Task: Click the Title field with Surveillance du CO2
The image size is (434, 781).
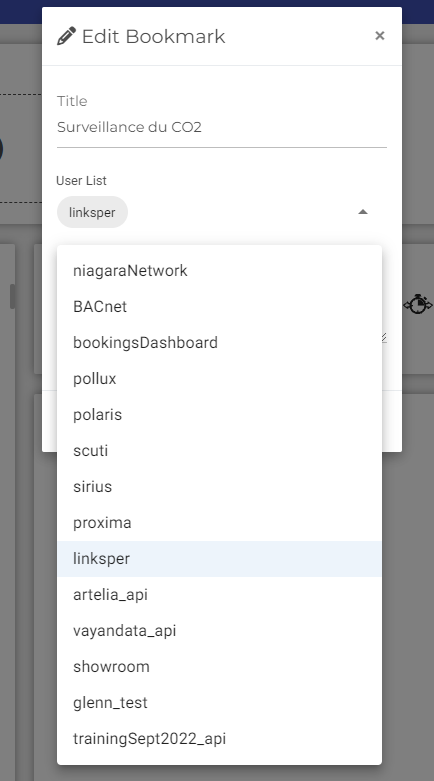Action: pos(222,128)
